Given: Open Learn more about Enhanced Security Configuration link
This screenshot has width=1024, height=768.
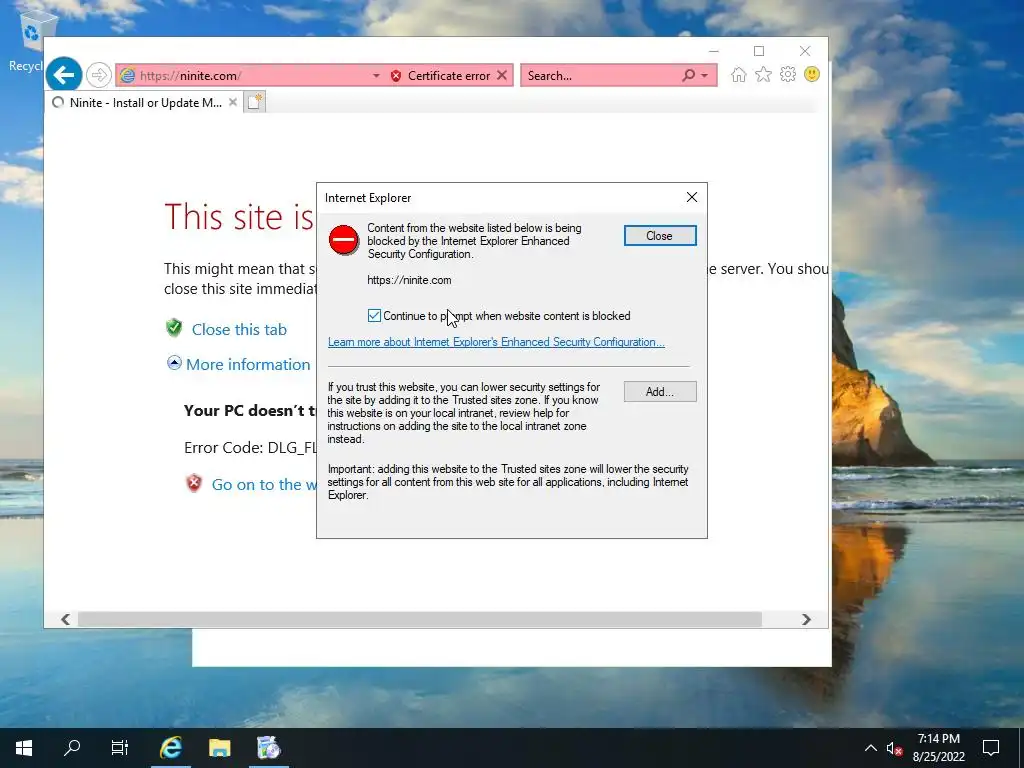Looking at the screenshot, I should pyautogui.click(x=496, y=342).
